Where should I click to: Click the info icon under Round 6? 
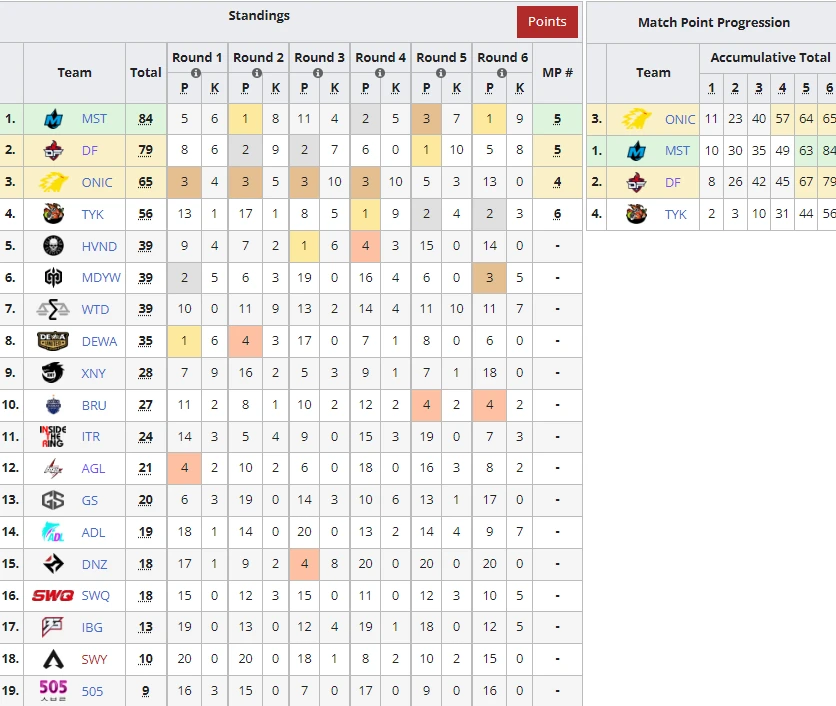tap(503, 73)
